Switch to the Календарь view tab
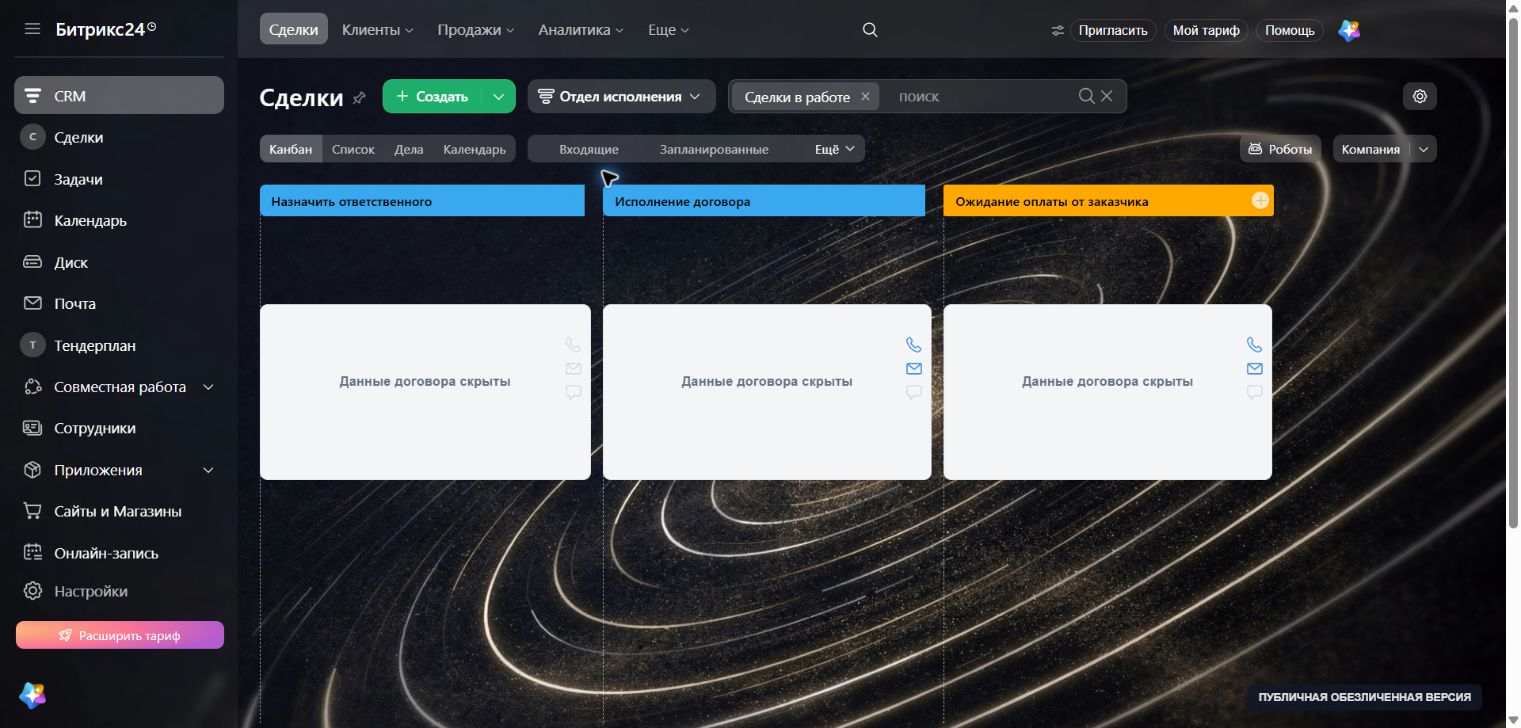This screenshot has width=1521, height=728. click(475, 149)
